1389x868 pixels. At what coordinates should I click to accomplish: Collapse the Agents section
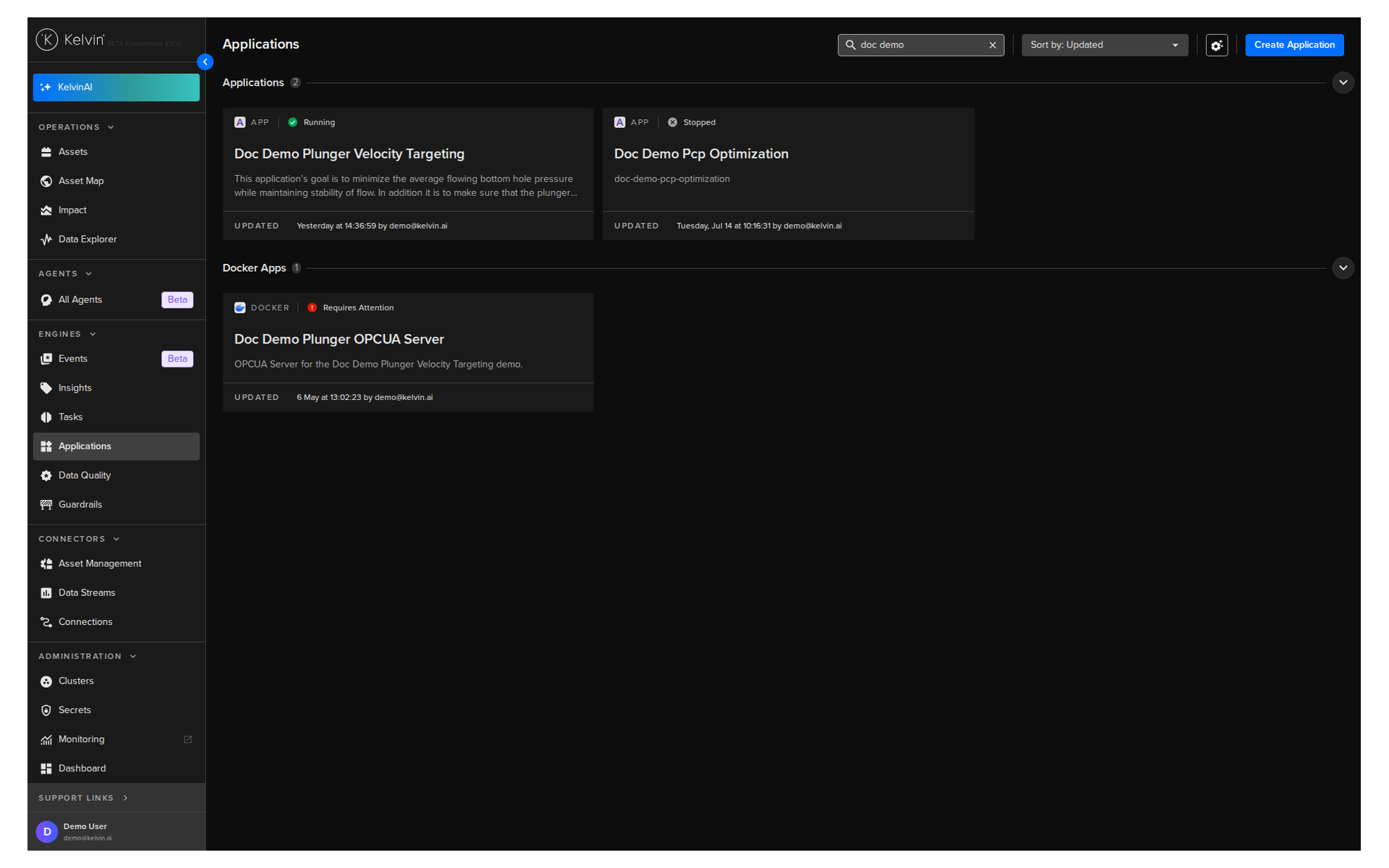point(65,274)
